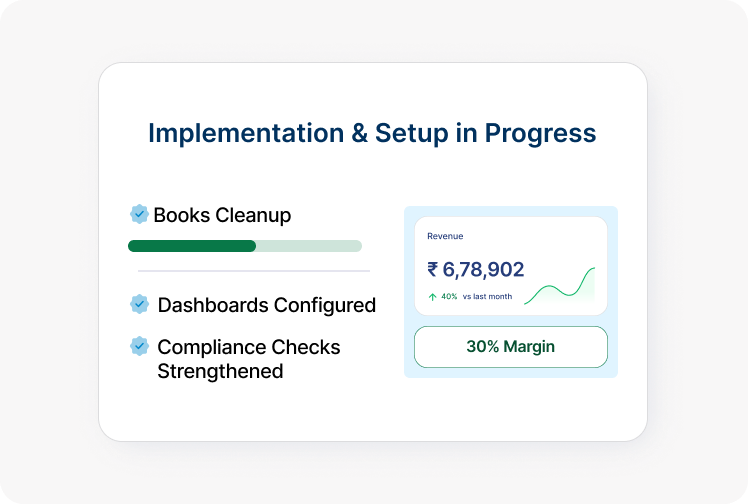Click the Books Cleanup verified badge icon
Viewport: 748px width, 504px height.
(x=139, y=214)
